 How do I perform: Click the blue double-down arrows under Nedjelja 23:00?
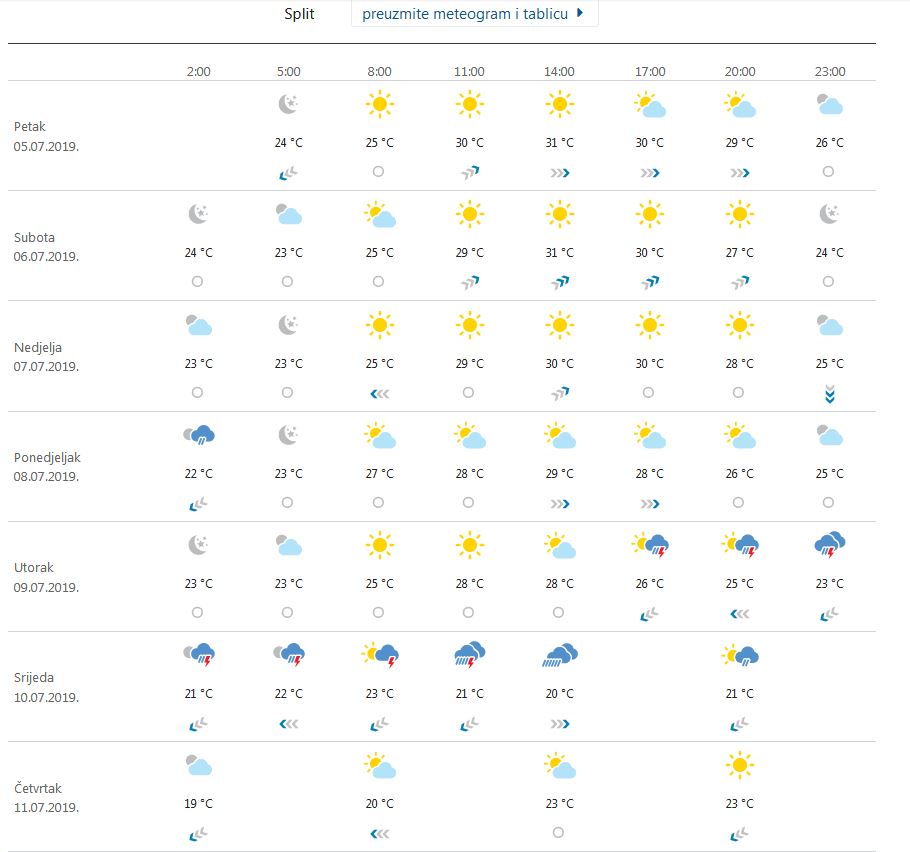point(828,393)
